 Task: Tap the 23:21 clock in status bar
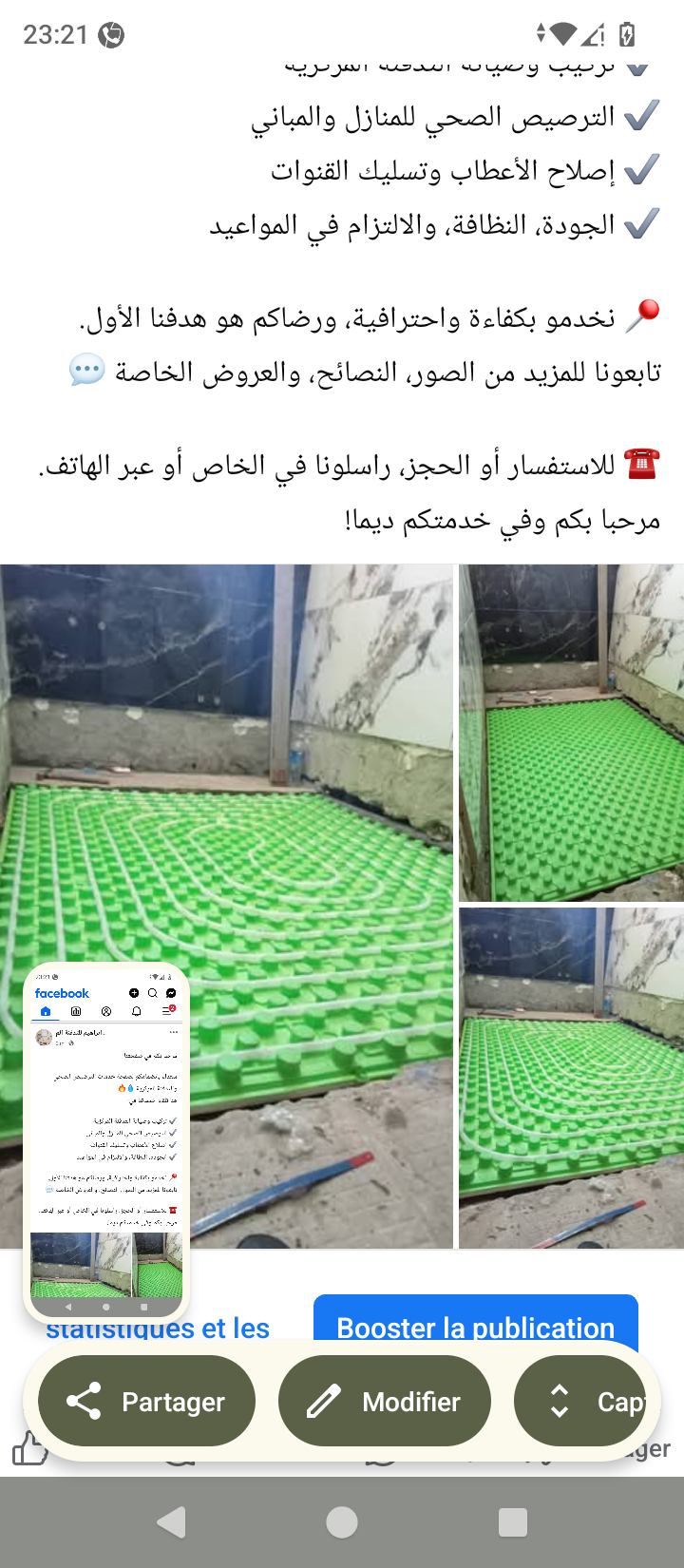[x=55, y=35]
